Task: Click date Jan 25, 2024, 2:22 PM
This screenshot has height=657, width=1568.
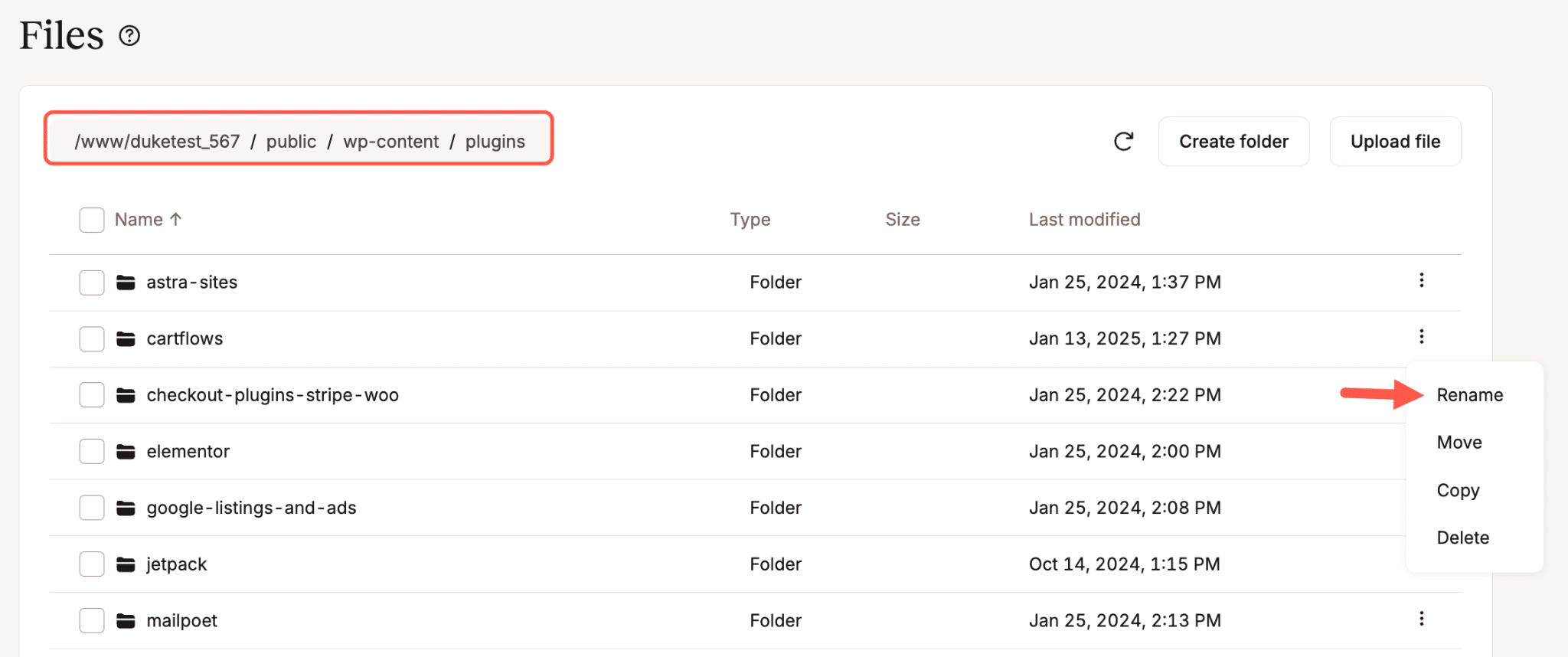Action: point(1125,395)
